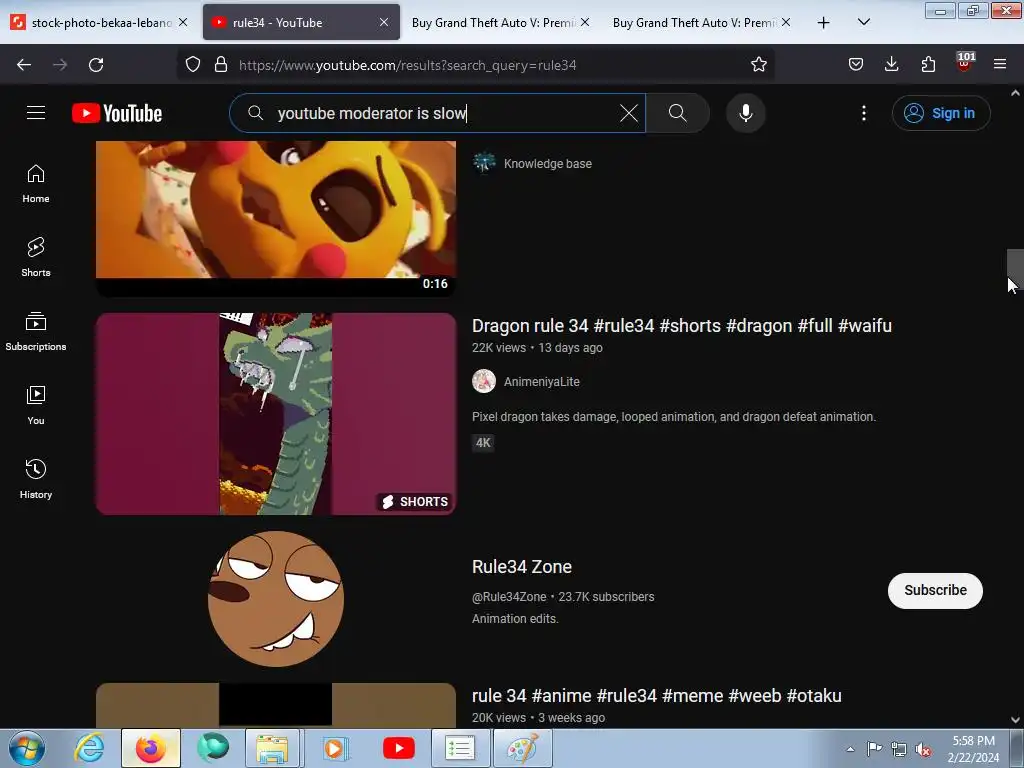Subscribe to Rule34 Zone channel
This screenshot has height=768, width=1024.
point(935,590)
